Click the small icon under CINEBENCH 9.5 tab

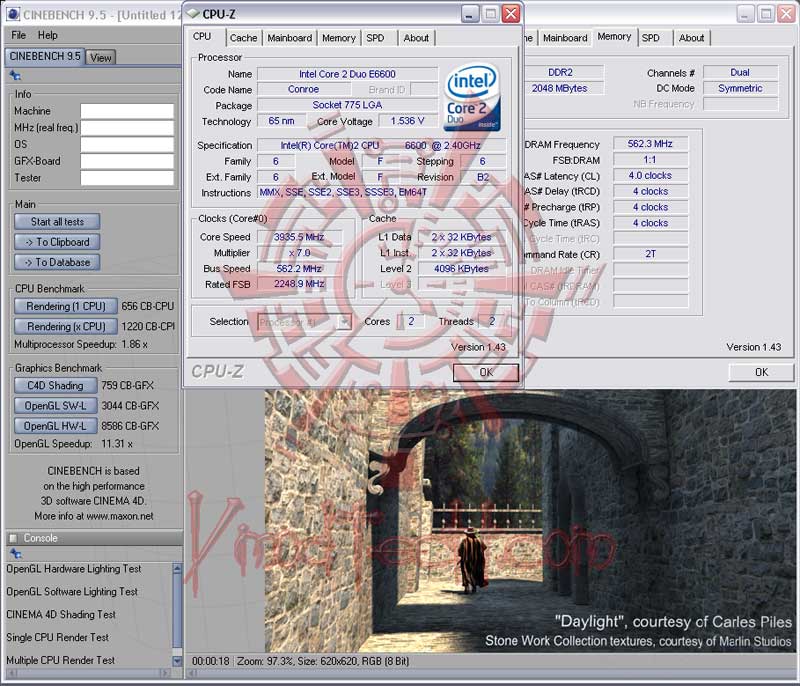tap(15, 76)
